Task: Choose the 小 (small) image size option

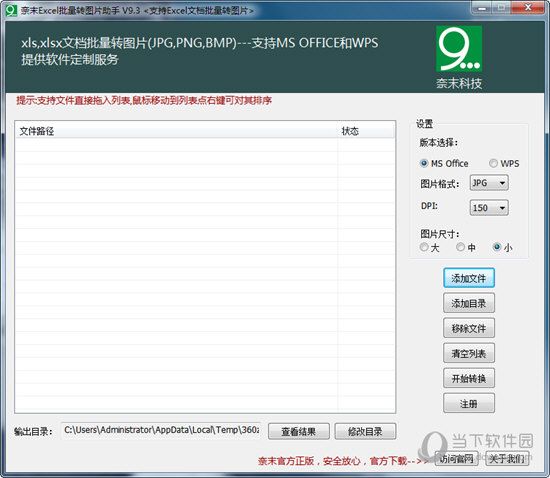Action: (502, 247)
